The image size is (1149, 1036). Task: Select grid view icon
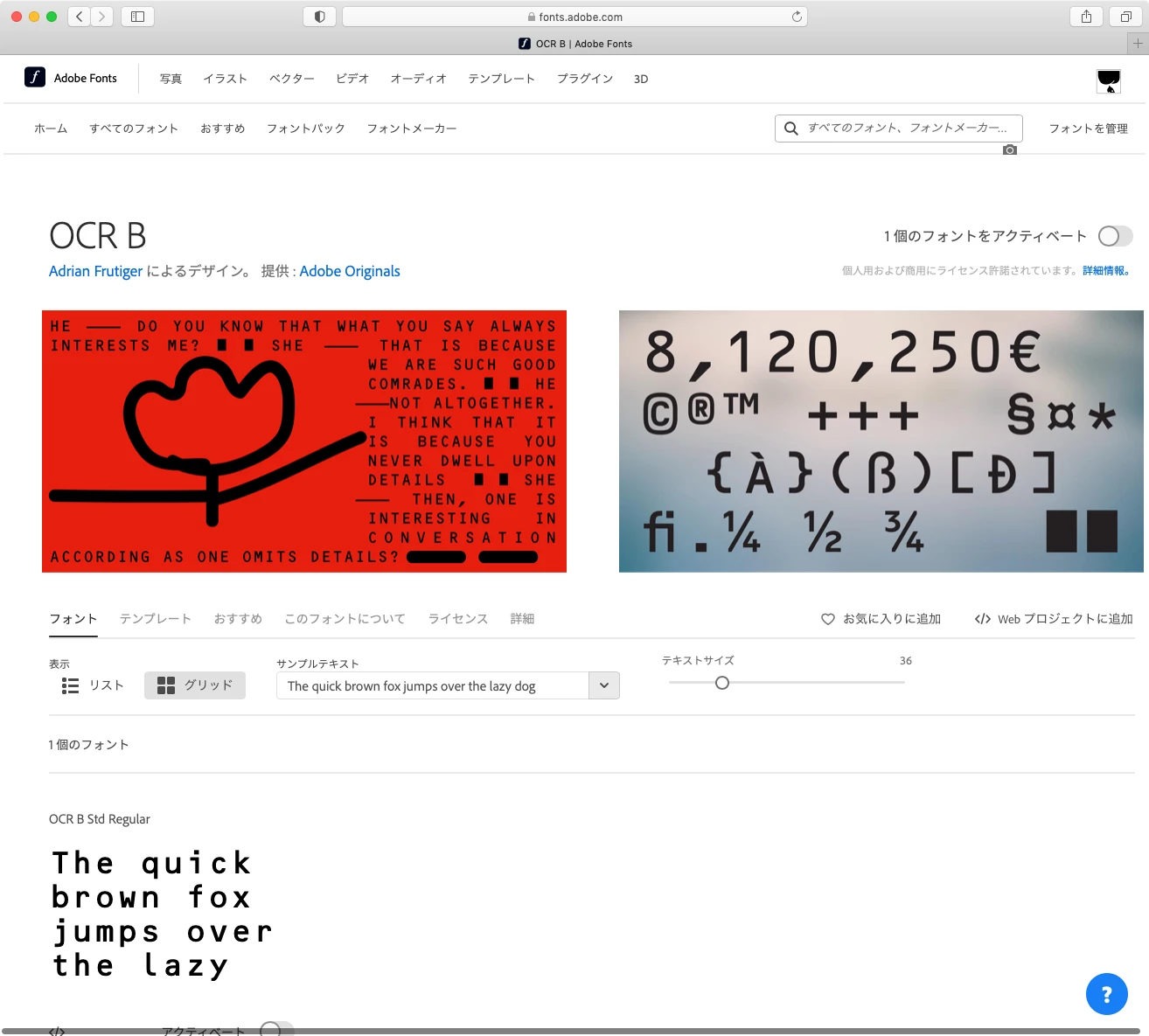tap(166, 685)
